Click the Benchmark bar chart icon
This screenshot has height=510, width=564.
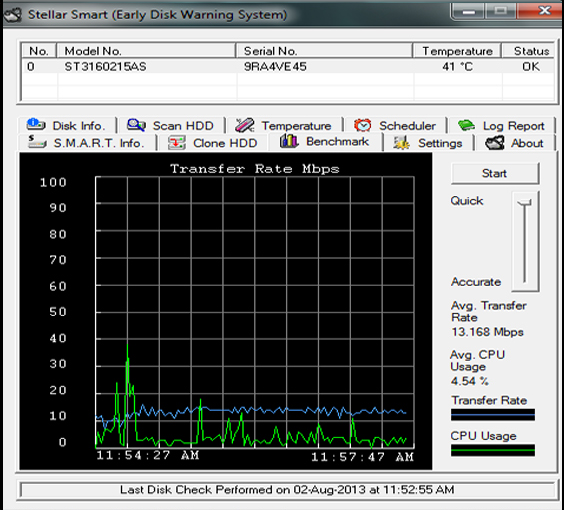pyautogui.click(x=289, y=141)
